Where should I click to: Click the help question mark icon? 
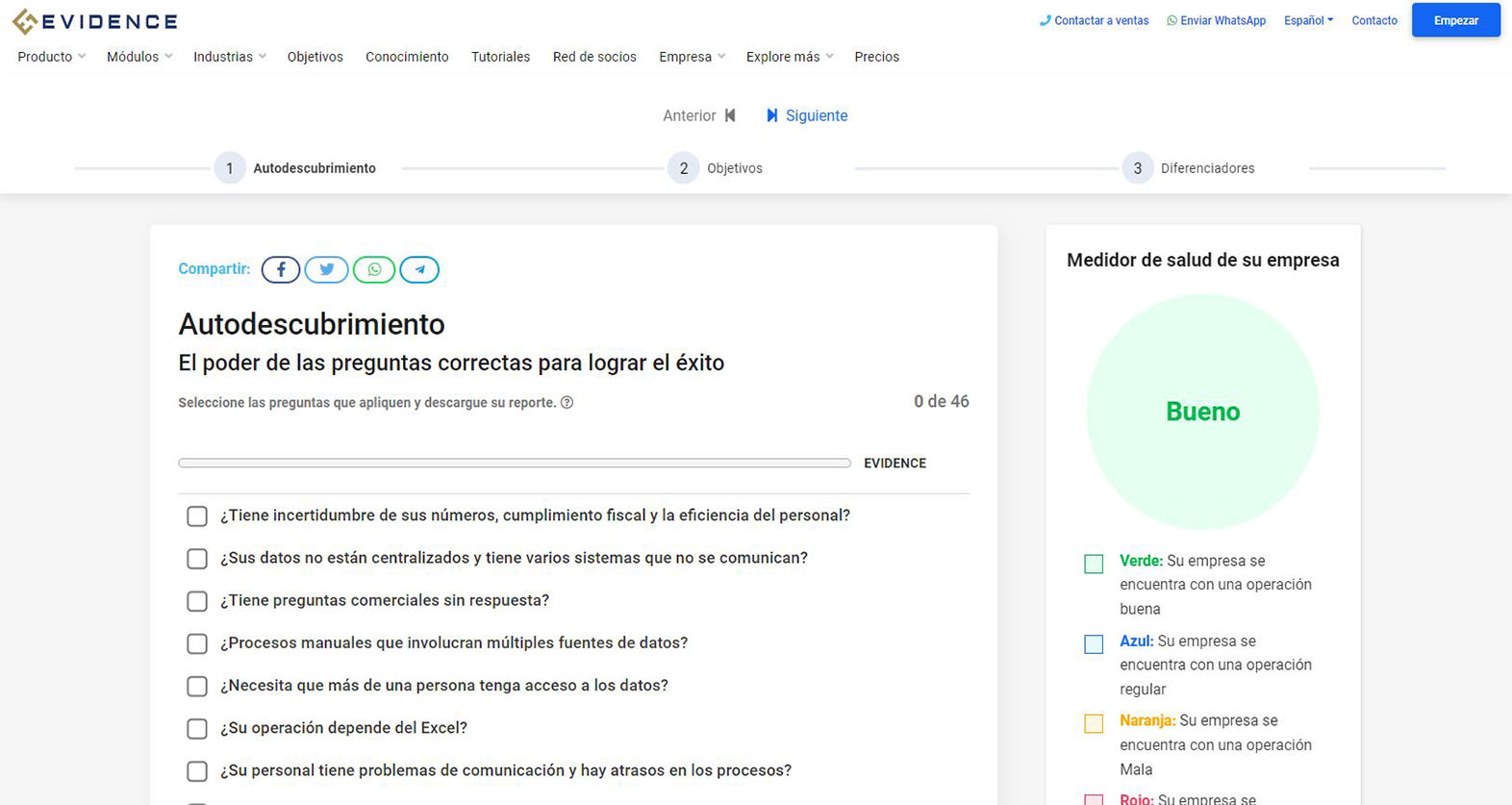point(567,402)
